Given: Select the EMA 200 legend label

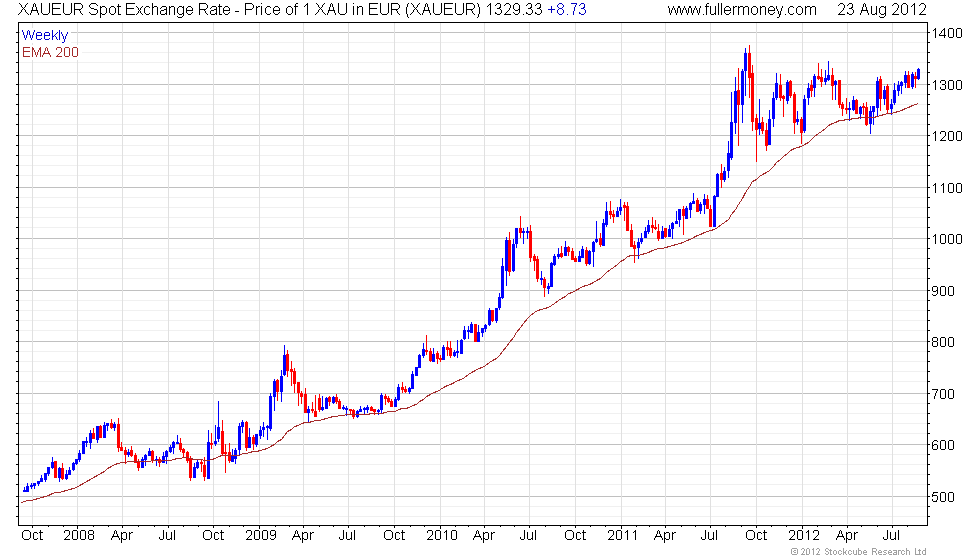Looking at the screenshot, I should click(x=50, y=52).
